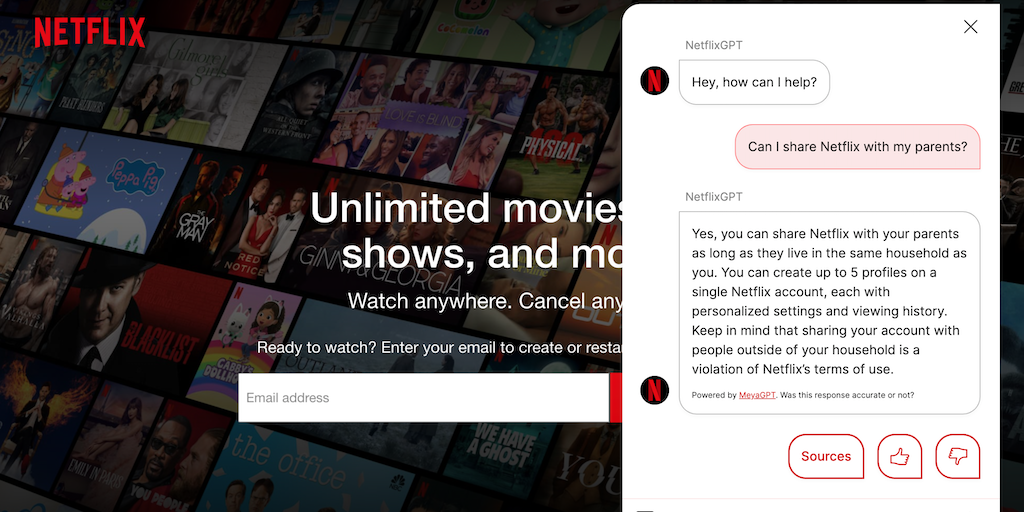Viewport: 1024px width, 512px height.
Task: Close the NetflixGPT chat panel
Action: tap(970, 26)
